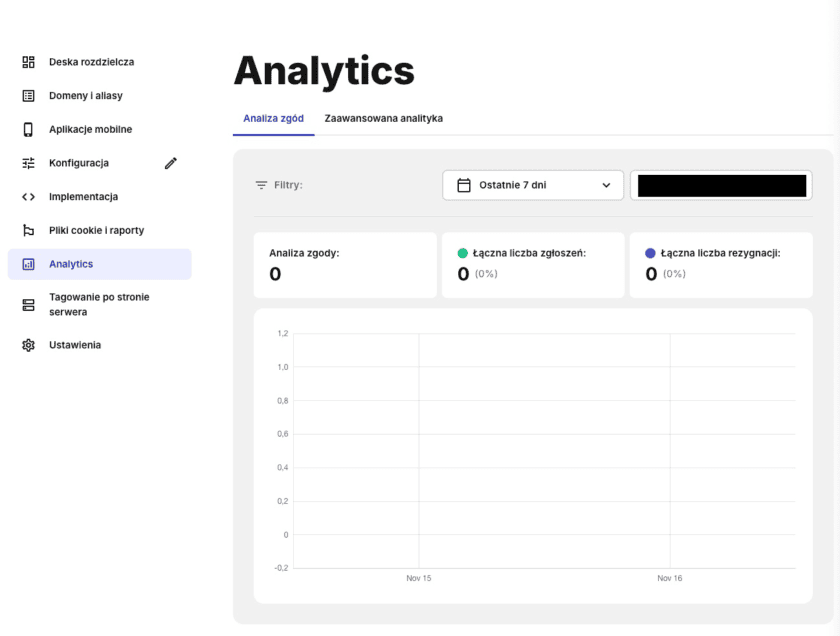Click the Implementacja code brackets icon

point(28,197)
